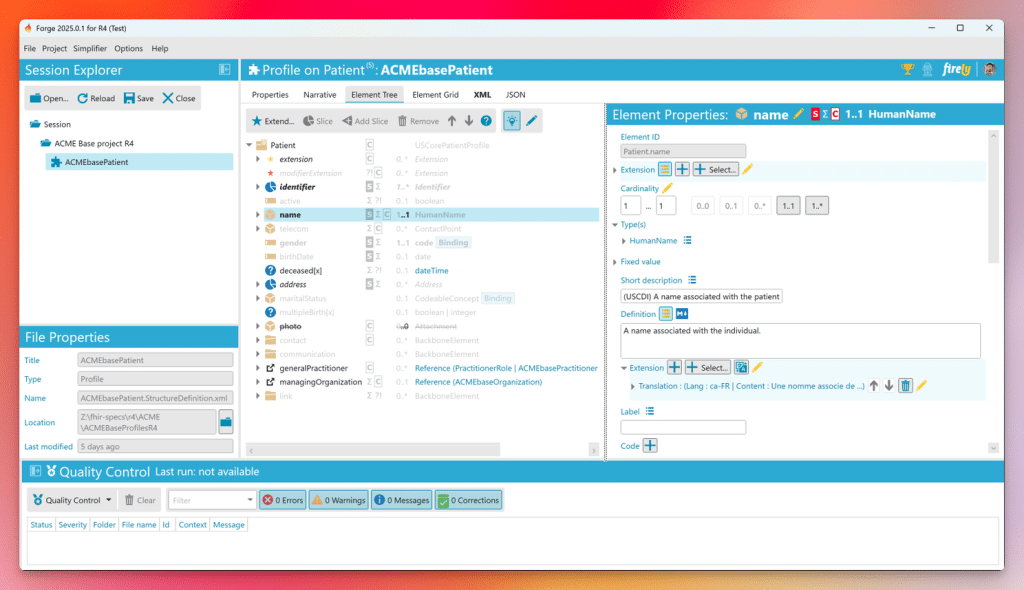Switch to the XML tab
The image size is (1024, 590).
(483, 95)
